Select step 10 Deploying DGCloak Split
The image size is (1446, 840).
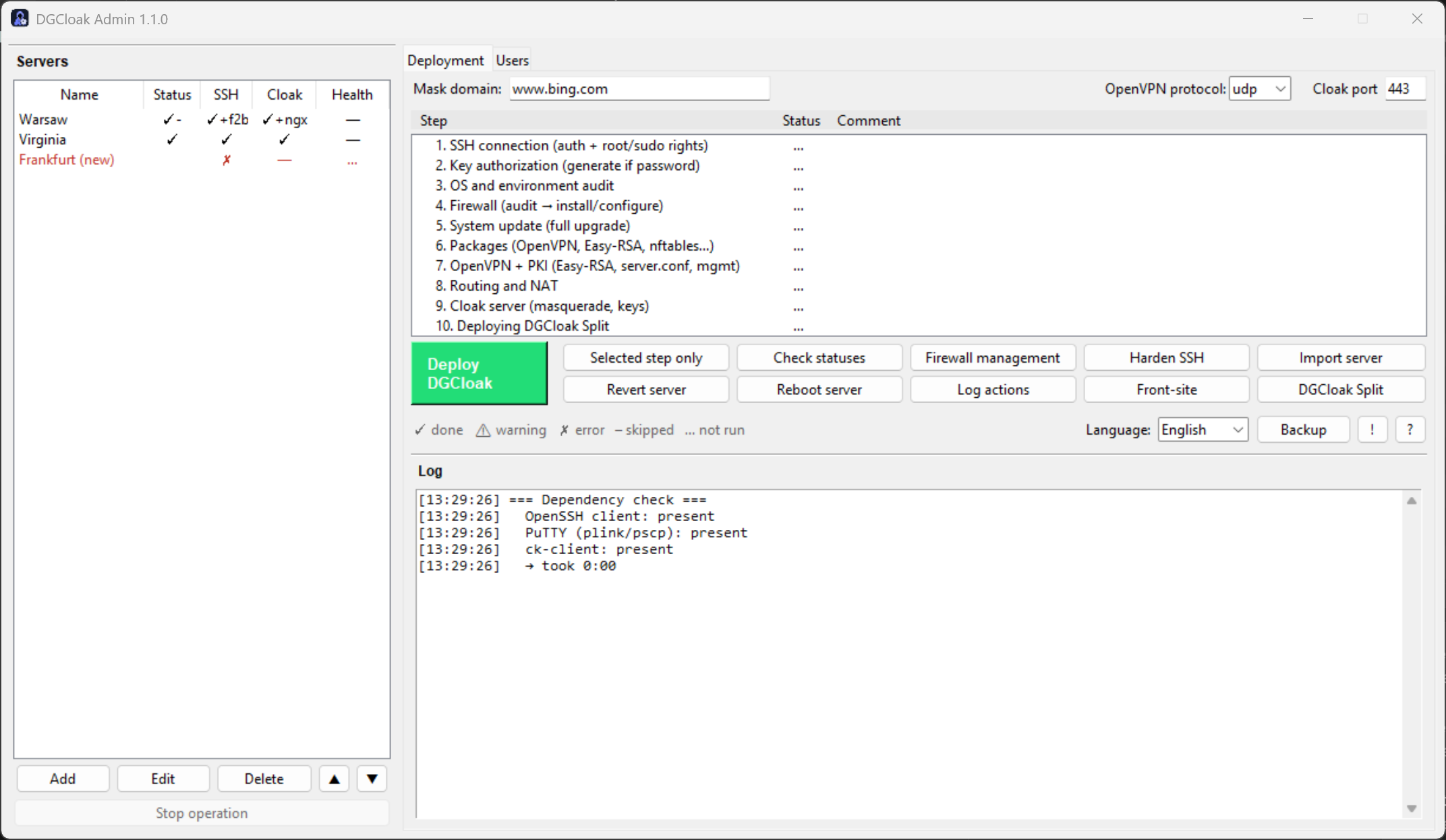click(919, 326)
